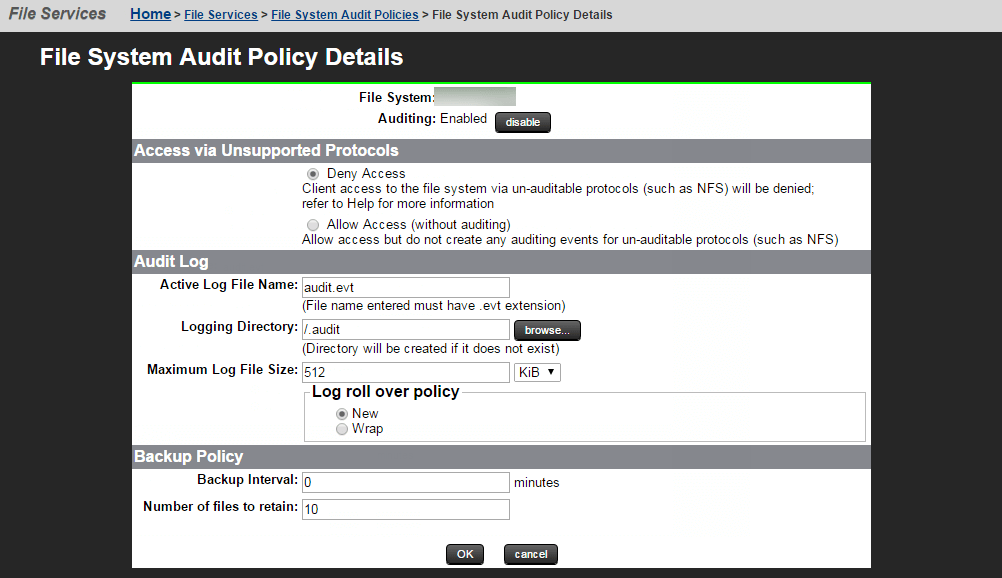This screenshot has height=578, width=1002.
Task: Open the KiB size unit dropdown
Action: point(537,372)
